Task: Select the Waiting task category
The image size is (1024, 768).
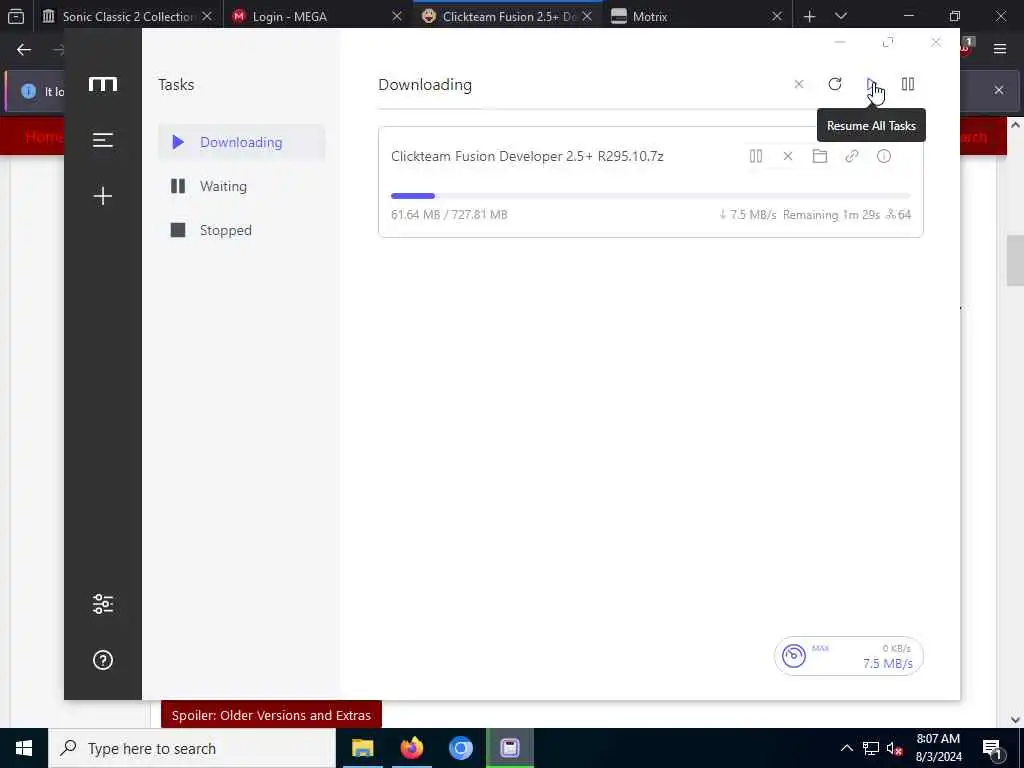Action: click(x=242, y=186)
